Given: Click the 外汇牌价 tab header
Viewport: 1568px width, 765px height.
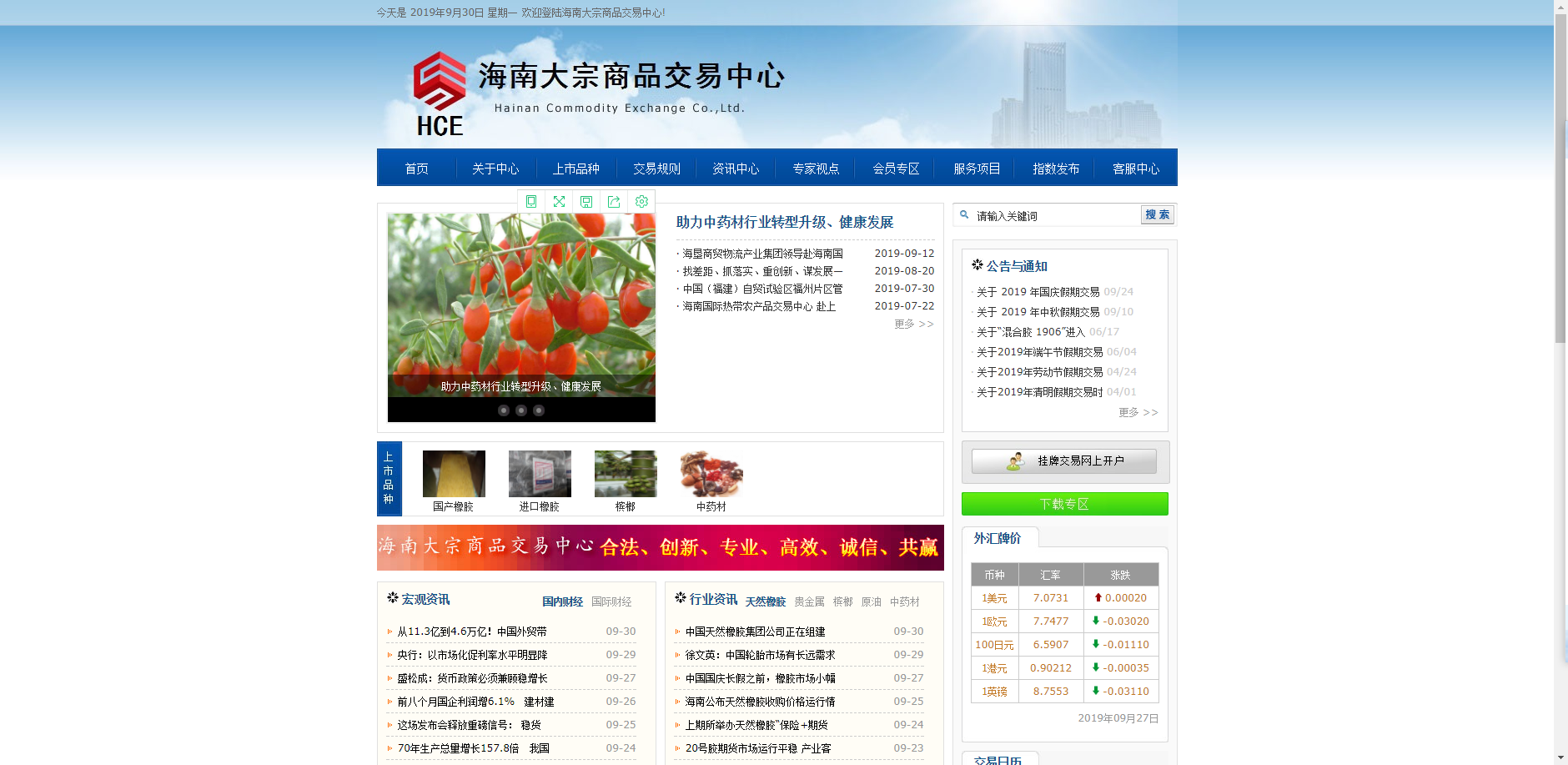Looking at the screenshot, I should pyautogui.click(x=998, y=538).
